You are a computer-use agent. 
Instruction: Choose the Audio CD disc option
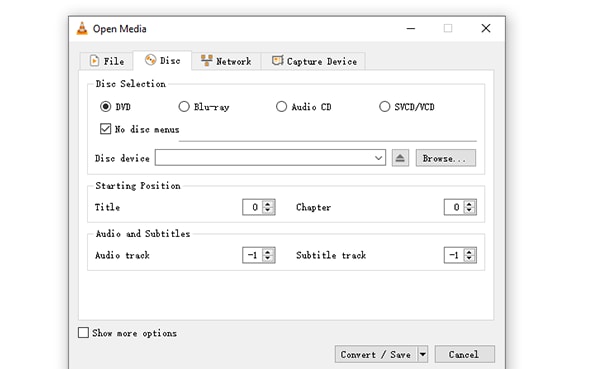[281, 107]
